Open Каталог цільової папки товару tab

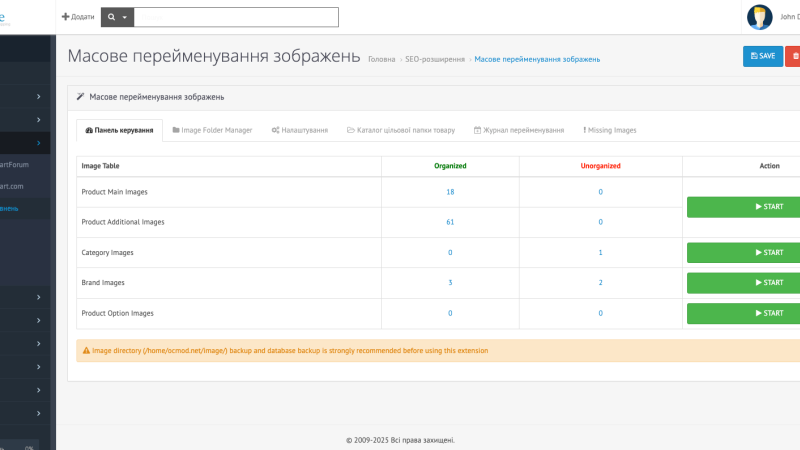point(401,130)
